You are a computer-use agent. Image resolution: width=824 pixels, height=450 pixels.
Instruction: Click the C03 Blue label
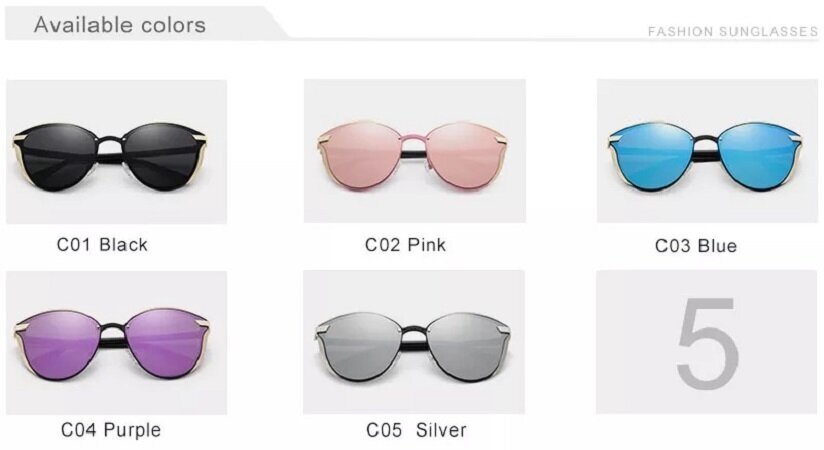696,246
